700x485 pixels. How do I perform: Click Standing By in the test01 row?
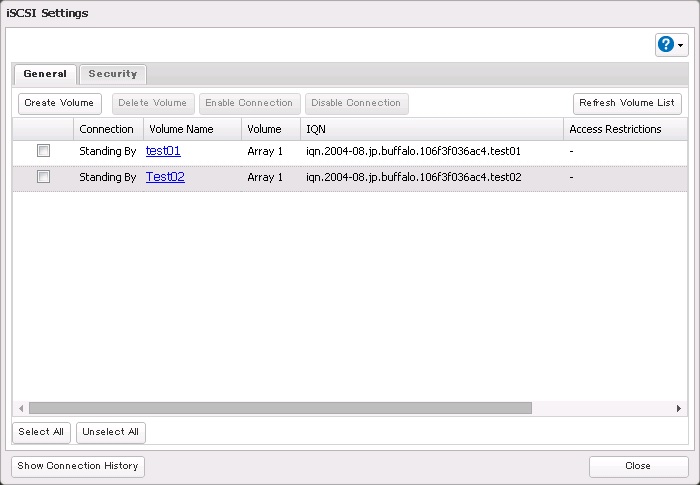coord(108,151)
